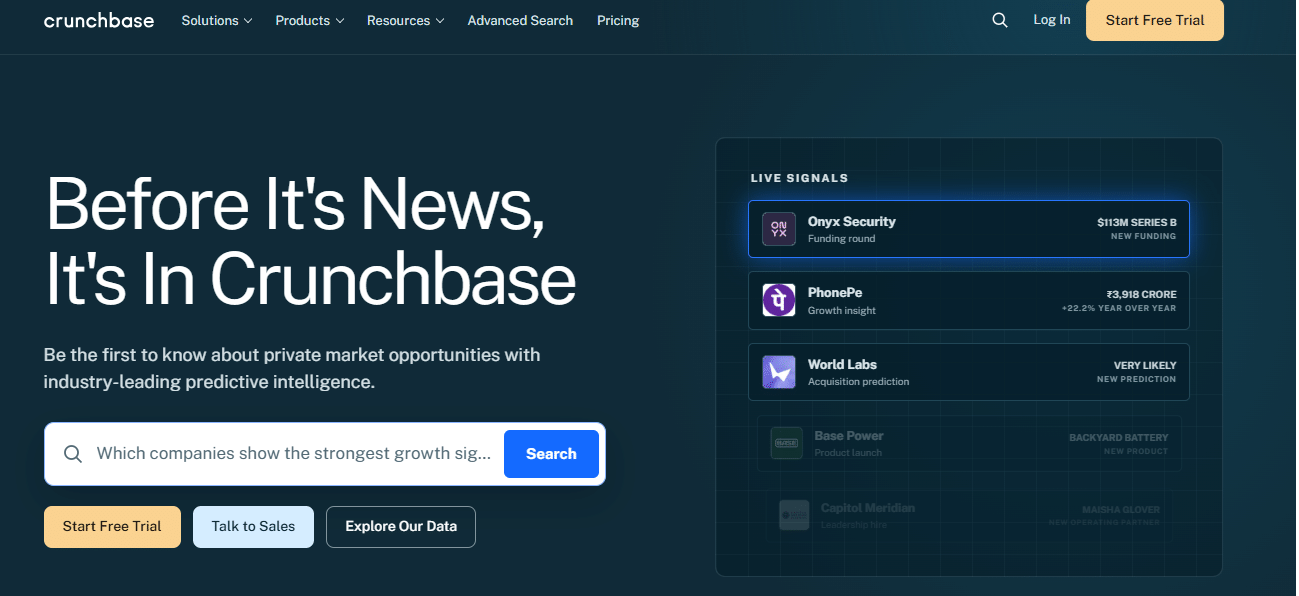
Task: Click the Base Power logo icon
Action: pyautogui.click(x=787, y=443)
